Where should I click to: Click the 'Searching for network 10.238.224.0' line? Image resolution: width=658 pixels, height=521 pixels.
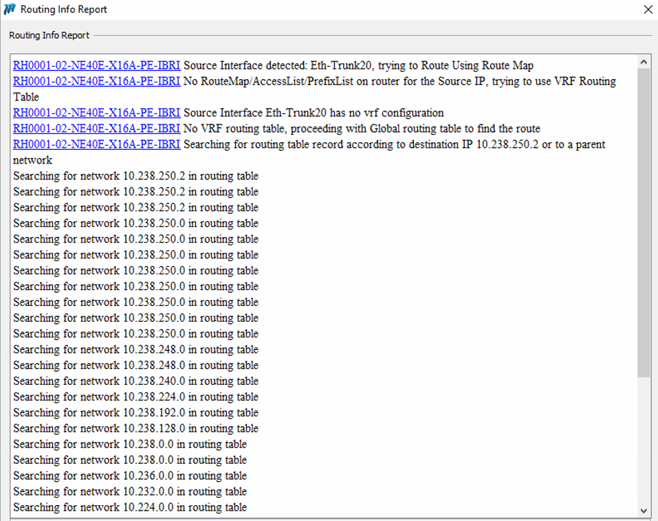[x=135, y=397]
